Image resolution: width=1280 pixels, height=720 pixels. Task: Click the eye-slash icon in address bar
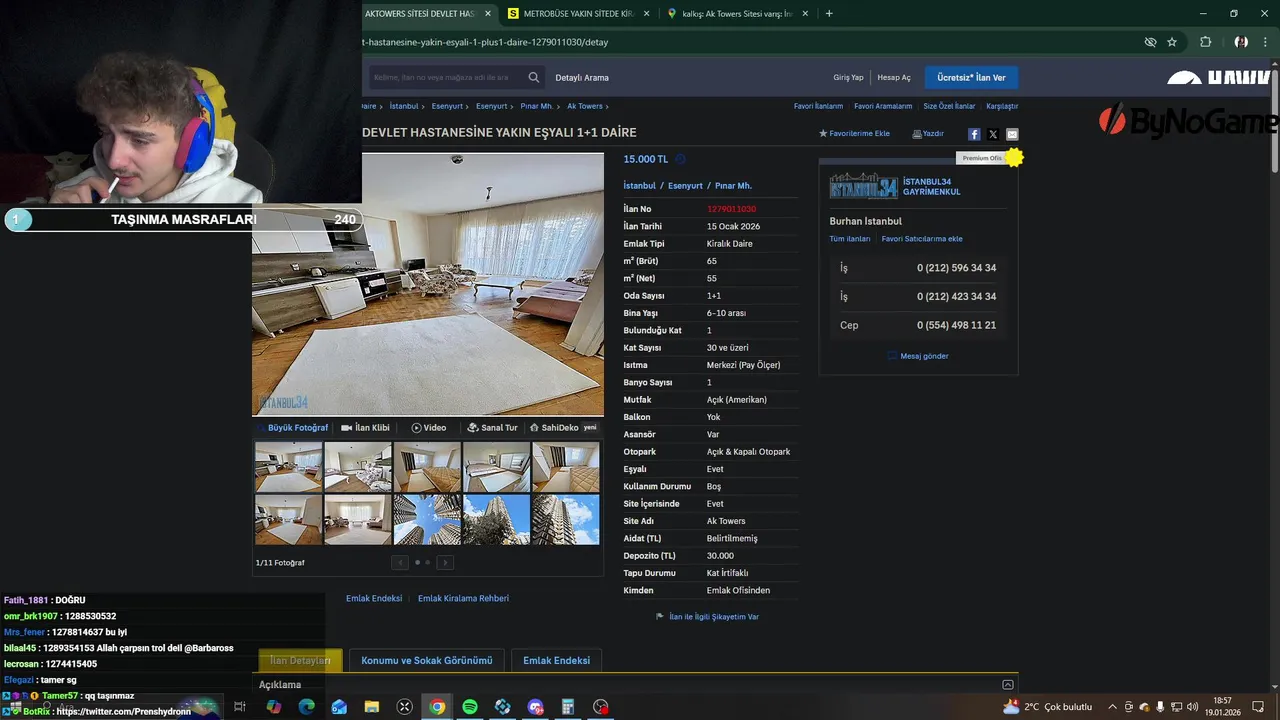coord(1150,42)
